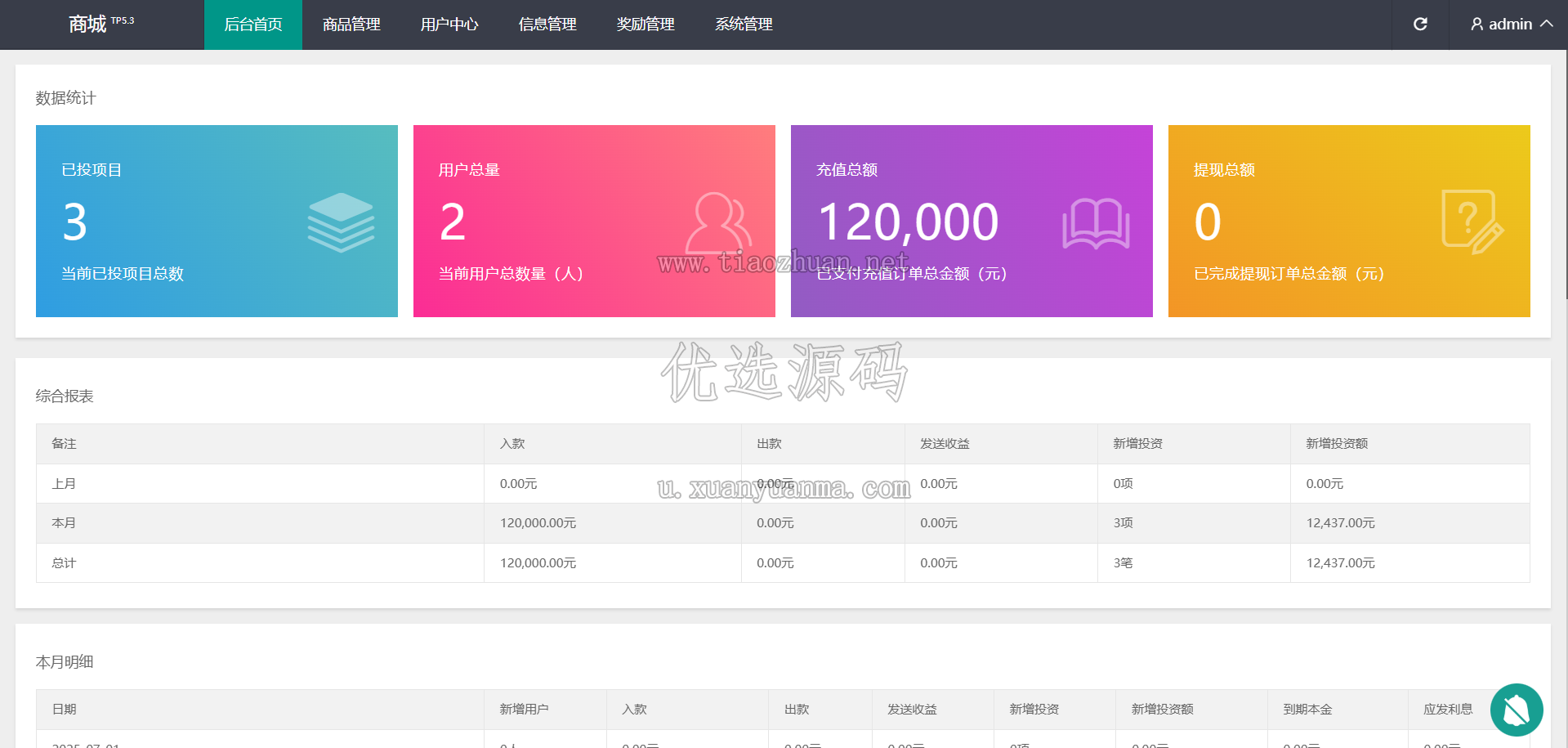
Task: Select the 上月 row label
Action: coord(64,484)
